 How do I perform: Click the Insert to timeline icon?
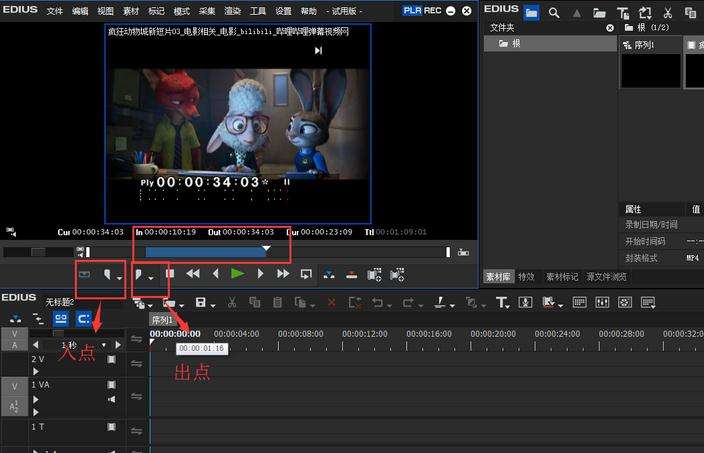pyautogui.click(x=329, y=274)
